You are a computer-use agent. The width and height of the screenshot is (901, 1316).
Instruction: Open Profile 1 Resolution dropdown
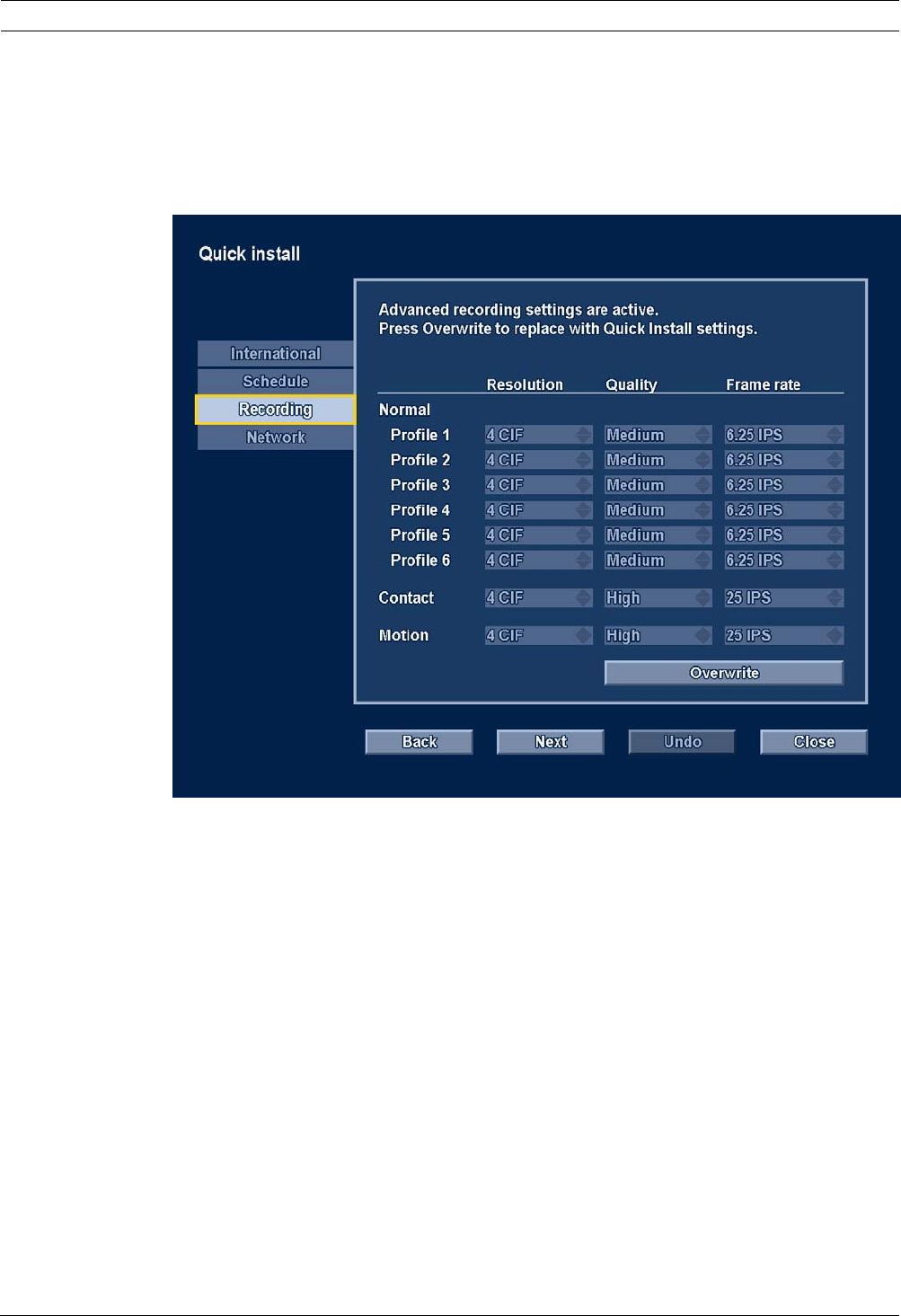(x=539, y=435)
